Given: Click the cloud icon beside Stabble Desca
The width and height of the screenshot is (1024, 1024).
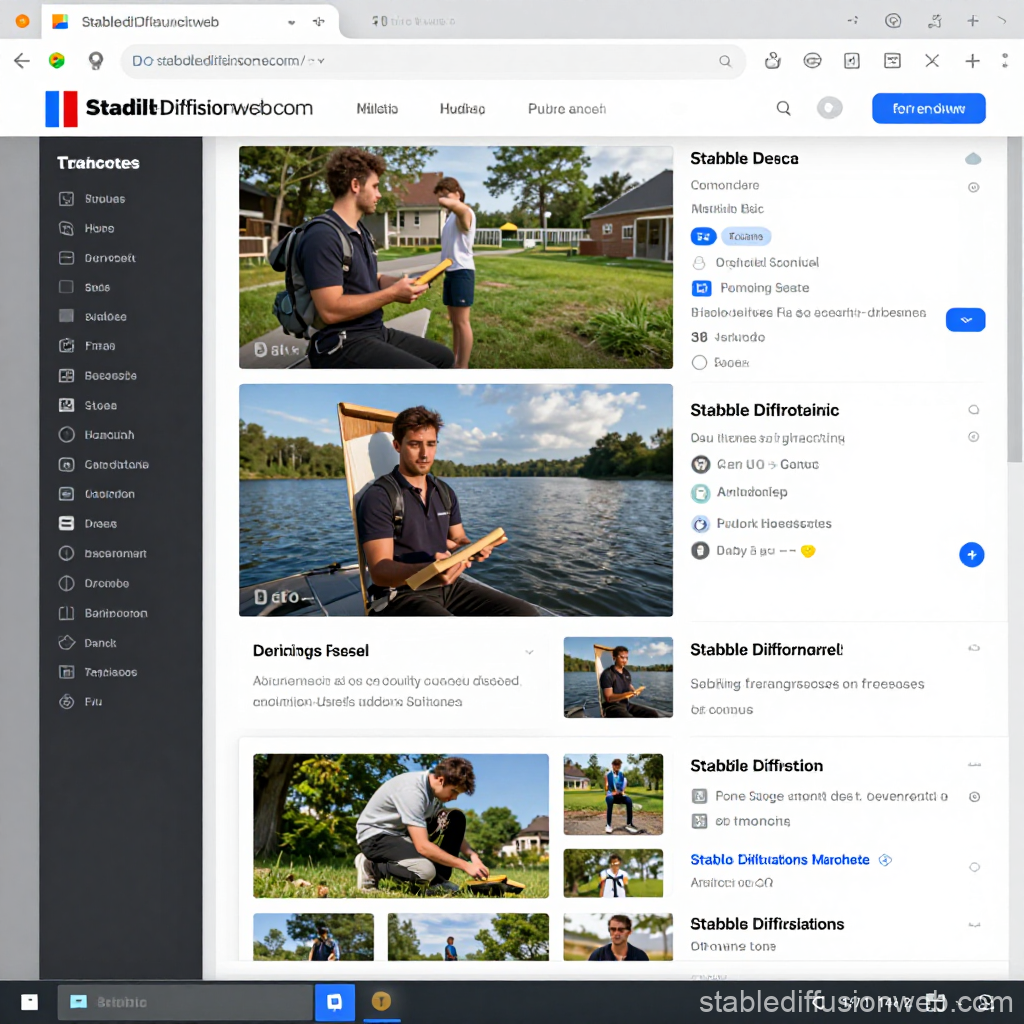Looking at the screenshot, I should point(972,159).
